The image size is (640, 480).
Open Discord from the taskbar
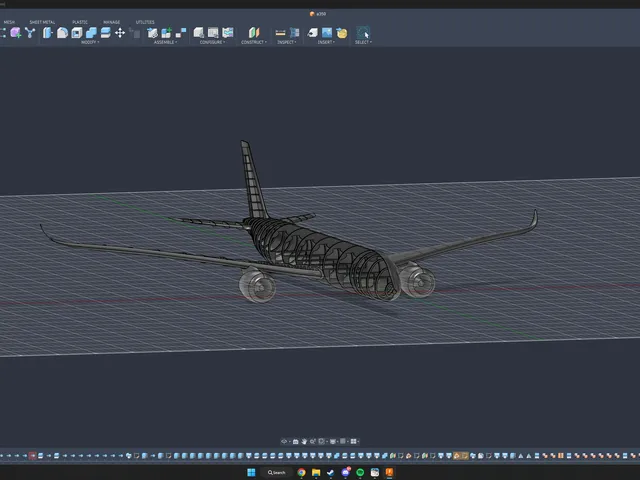[346, 472]
